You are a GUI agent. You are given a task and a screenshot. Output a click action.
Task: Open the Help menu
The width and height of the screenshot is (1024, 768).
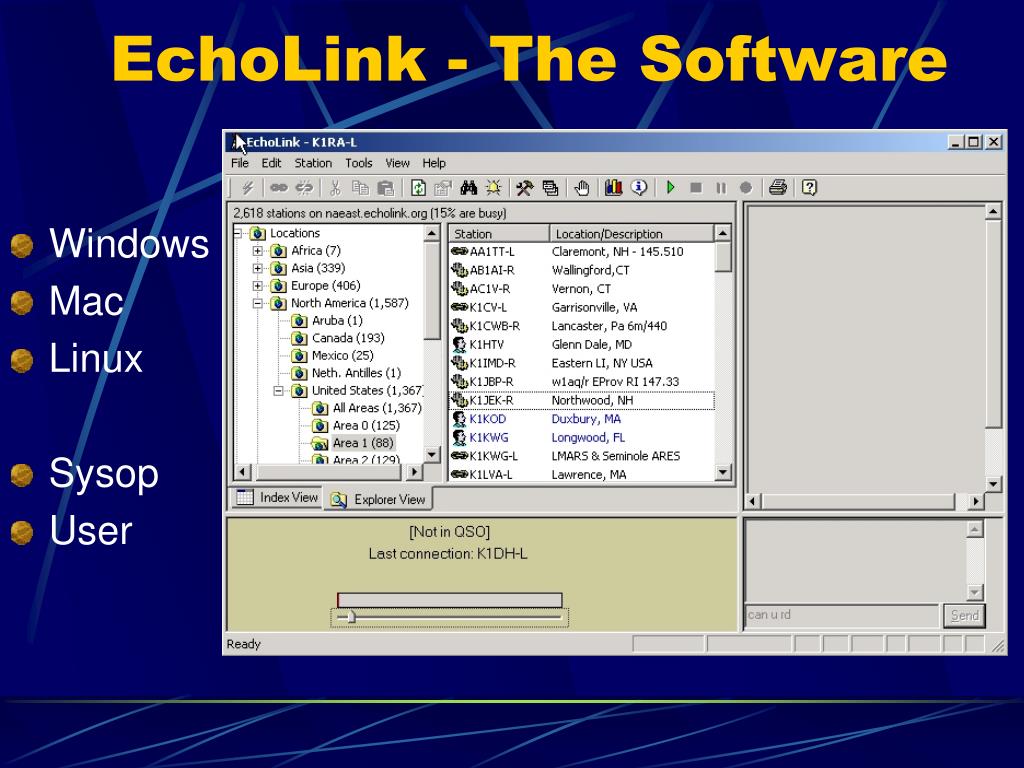click(434, 163)
